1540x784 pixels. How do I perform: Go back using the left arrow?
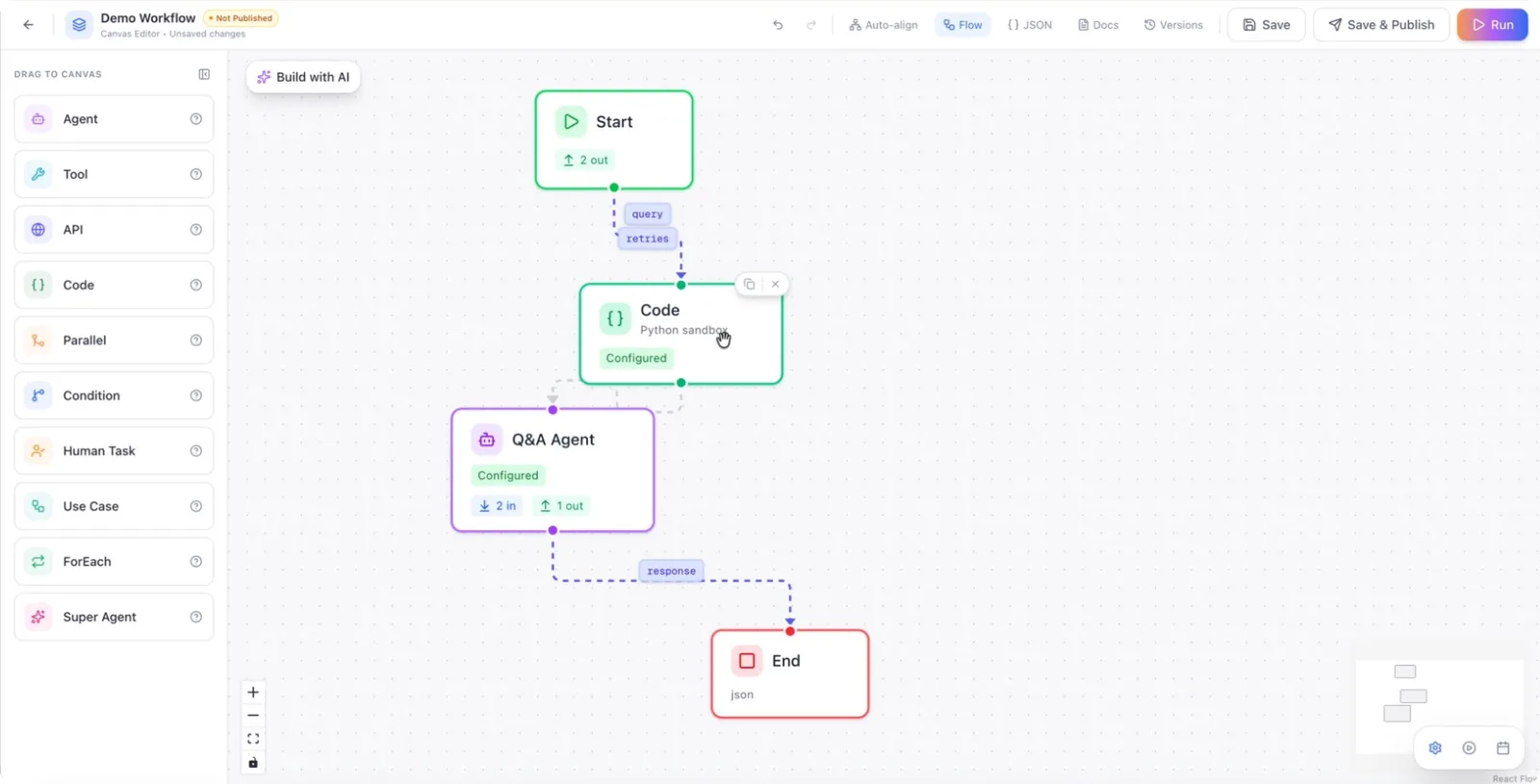(28, 25)
